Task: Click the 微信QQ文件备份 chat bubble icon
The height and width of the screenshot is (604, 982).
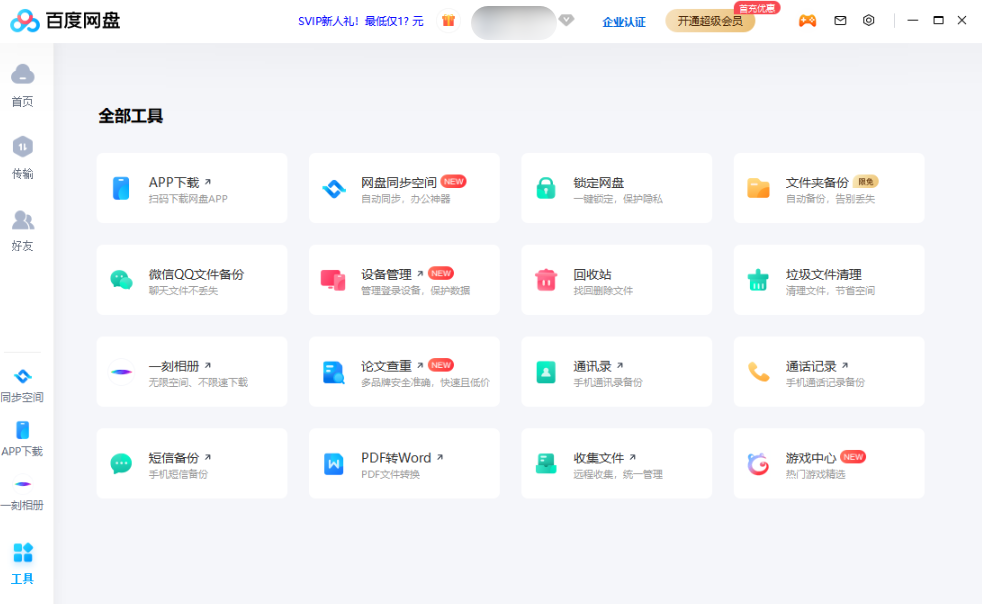Action: coord(121,279)
